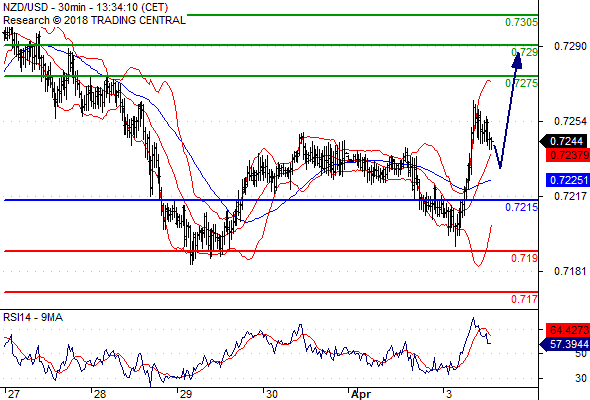Click the 3 date axis label
This screenshot has height=400, width=590.
pyautogui.click(x=449, y=394)
